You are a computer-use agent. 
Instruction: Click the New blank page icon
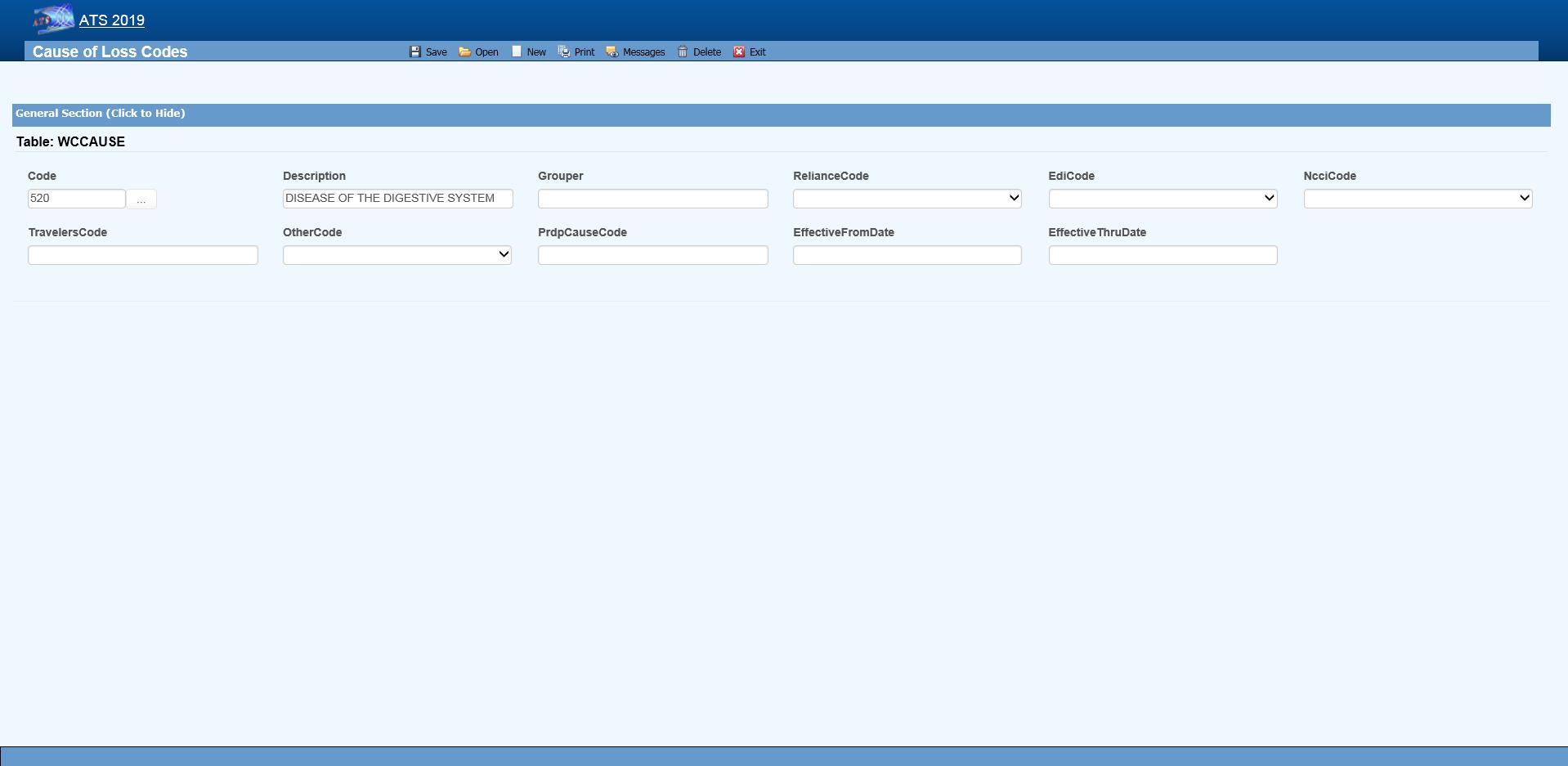pos(517,52)
